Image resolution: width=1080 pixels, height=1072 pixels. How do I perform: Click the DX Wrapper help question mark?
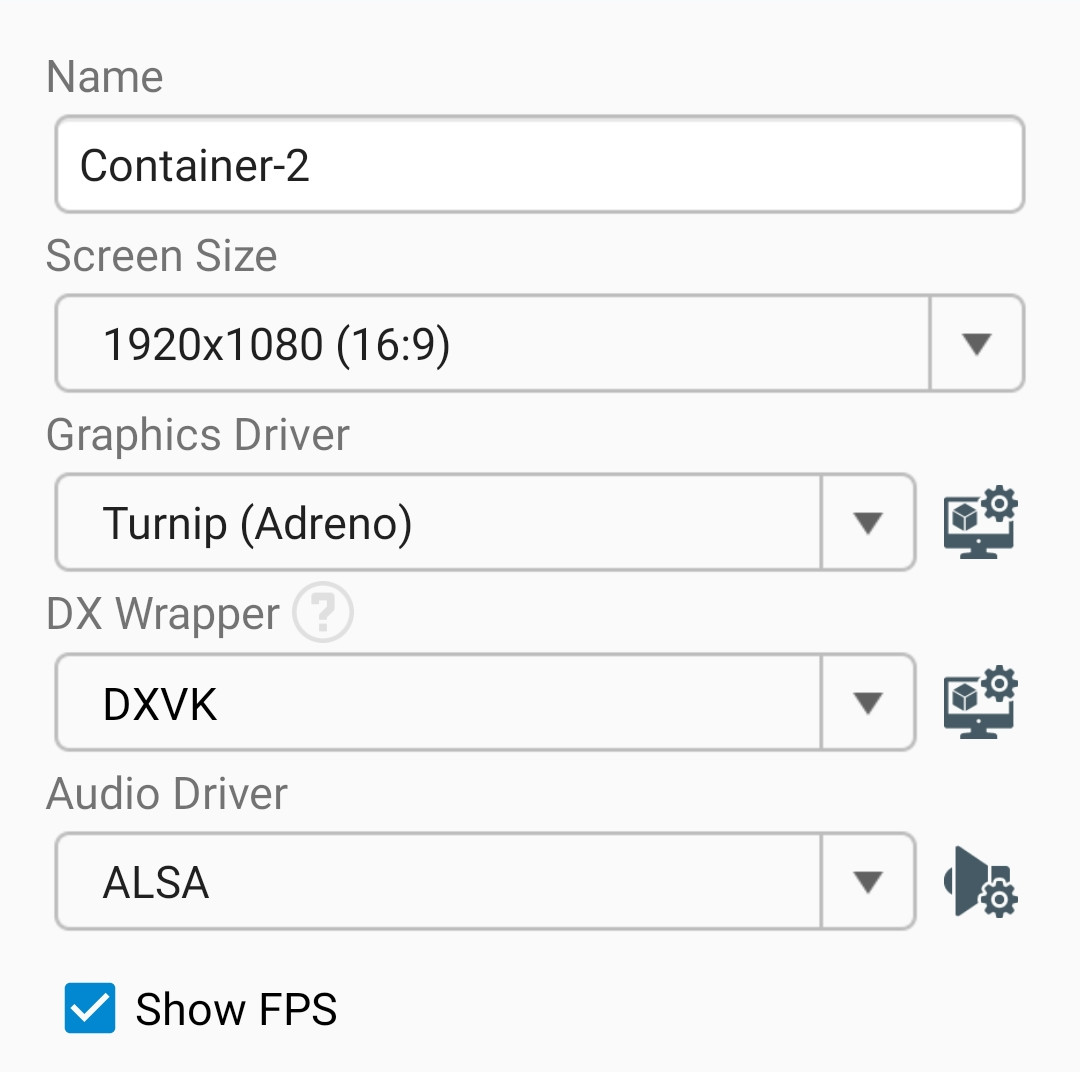[x=322, y=614]
